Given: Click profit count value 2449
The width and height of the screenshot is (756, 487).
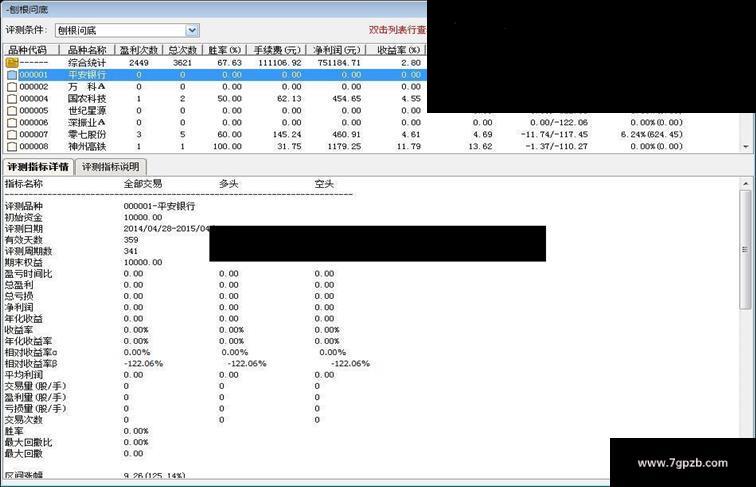Looking at the screenshot, I should click(139, 63).
